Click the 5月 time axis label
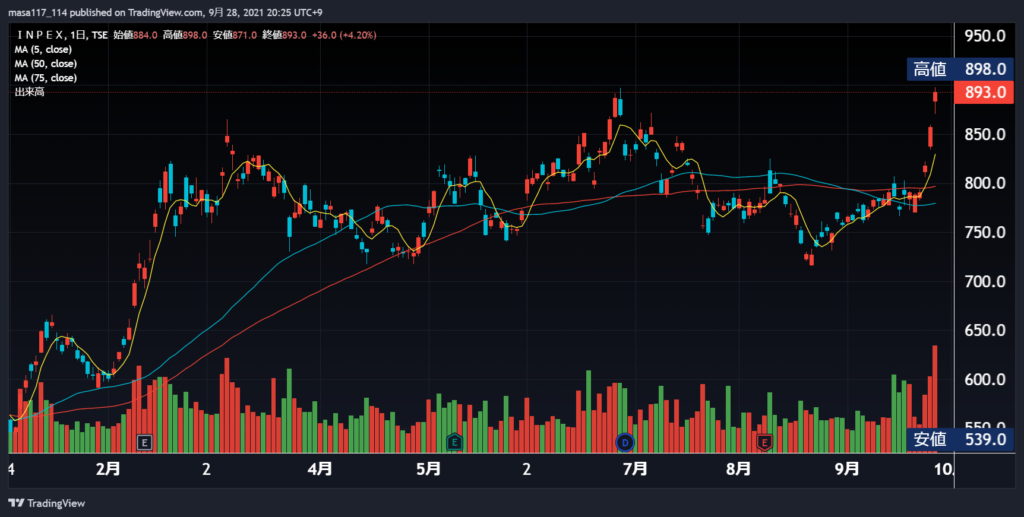1024x517 pixels. coord(428,469)
